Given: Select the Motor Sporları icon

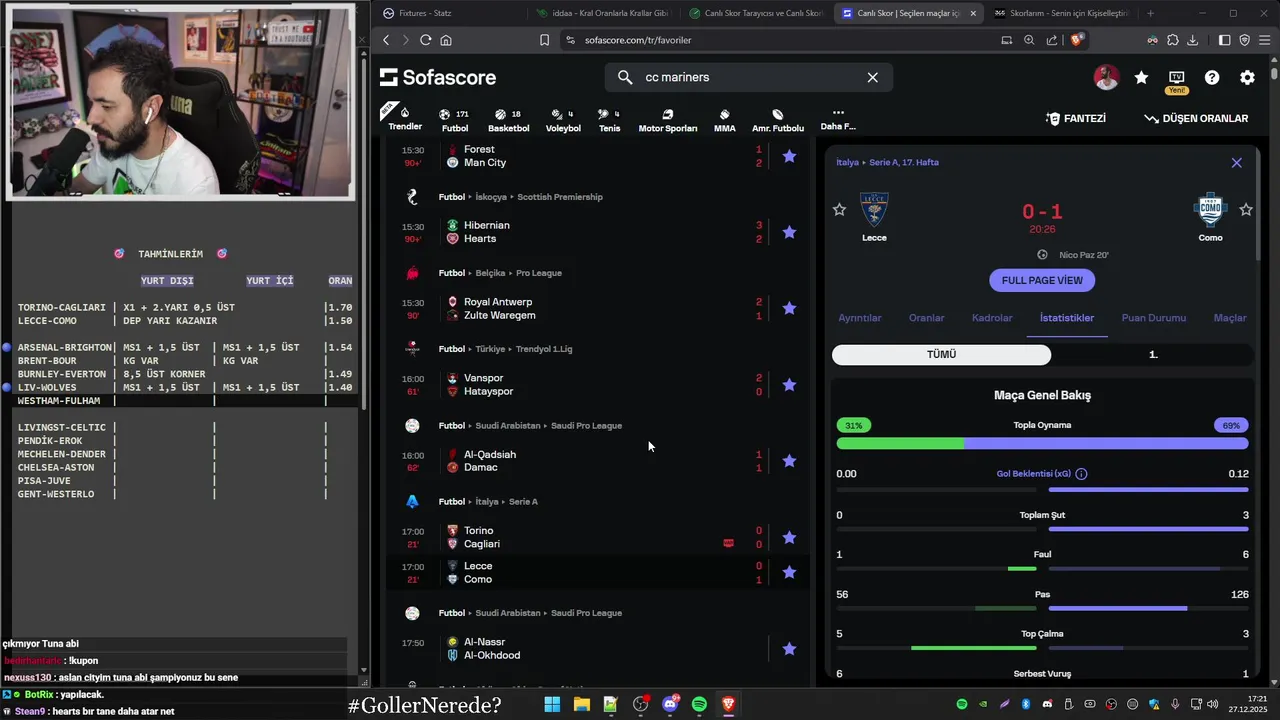Looking at the screenshot, I should [667, 120].
